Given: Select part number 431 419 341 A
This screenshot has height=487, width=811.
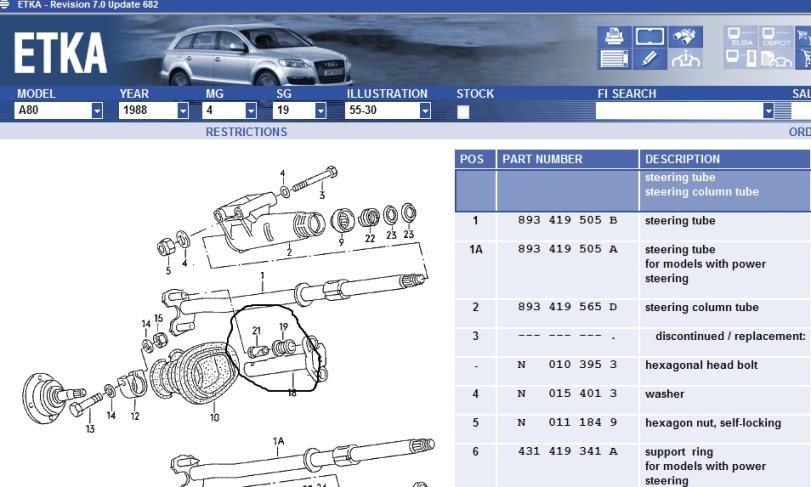Looking at the screenshot, I should [x=567, y=451].
